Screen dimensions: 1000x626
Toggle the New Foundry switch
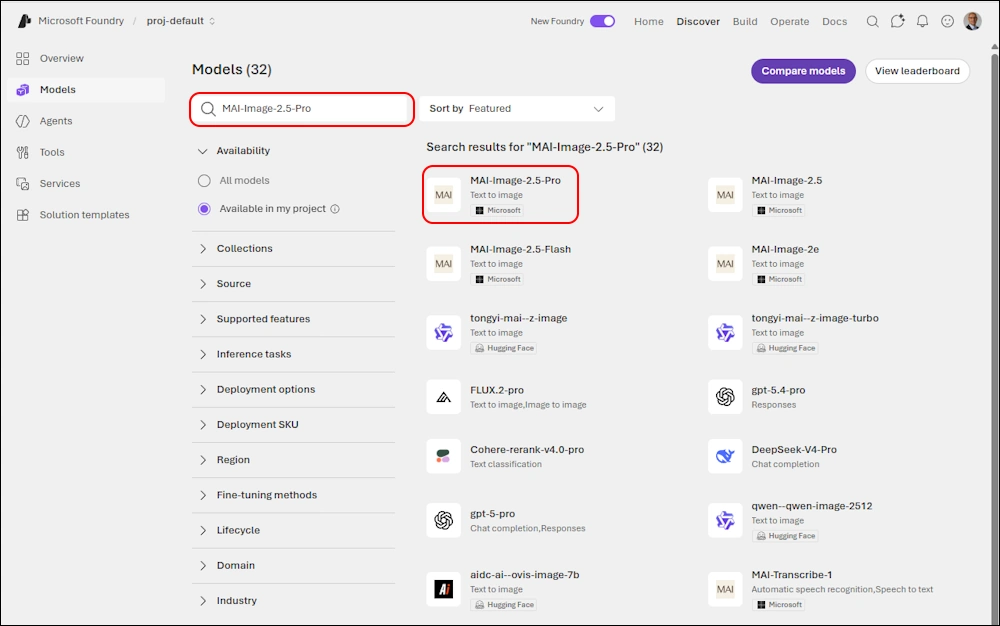point(602,21)
